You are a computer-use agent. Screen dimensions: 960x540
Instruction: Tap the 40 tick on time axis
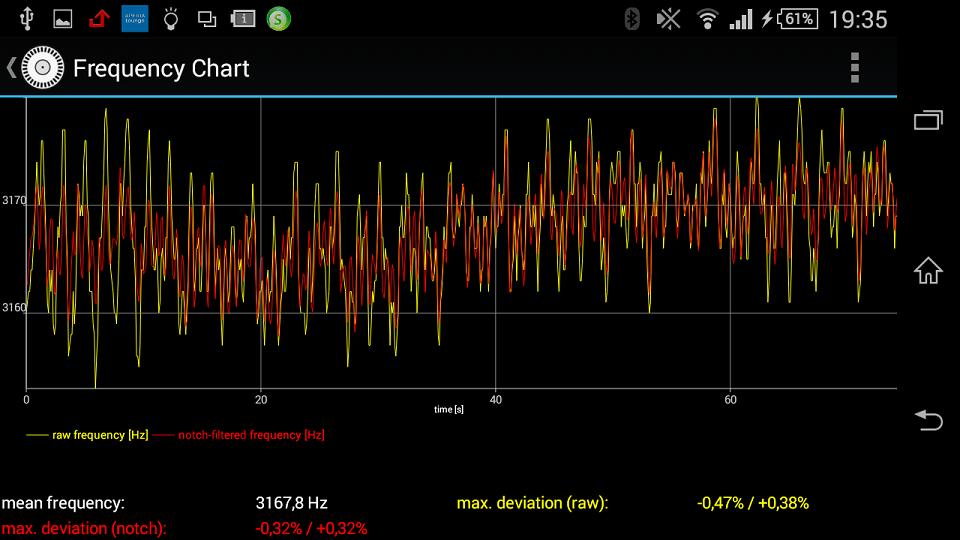(x=495, y=400)
